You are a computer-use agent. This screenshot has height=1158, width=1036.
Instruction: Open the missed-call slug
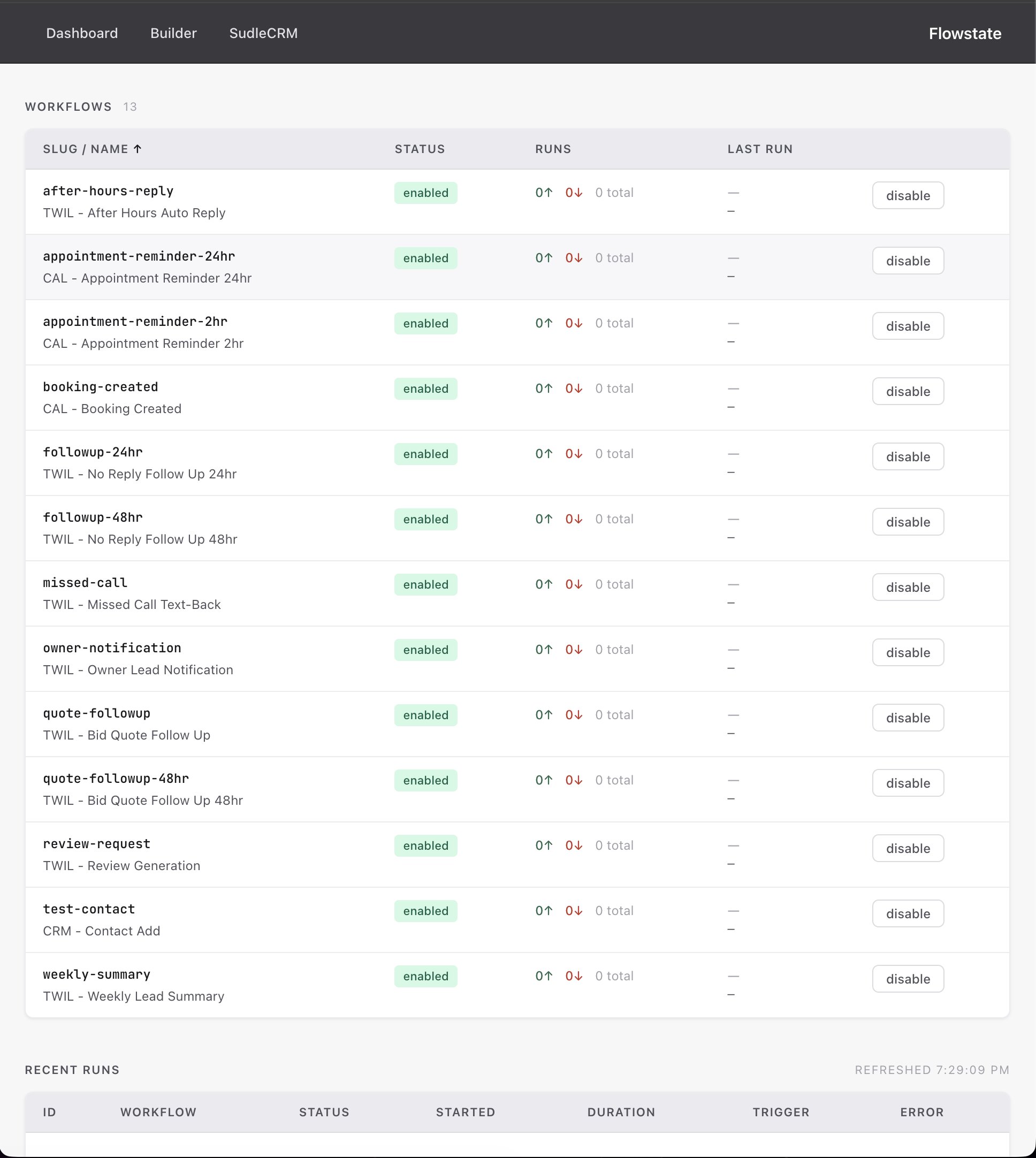(x=86, y=583)
